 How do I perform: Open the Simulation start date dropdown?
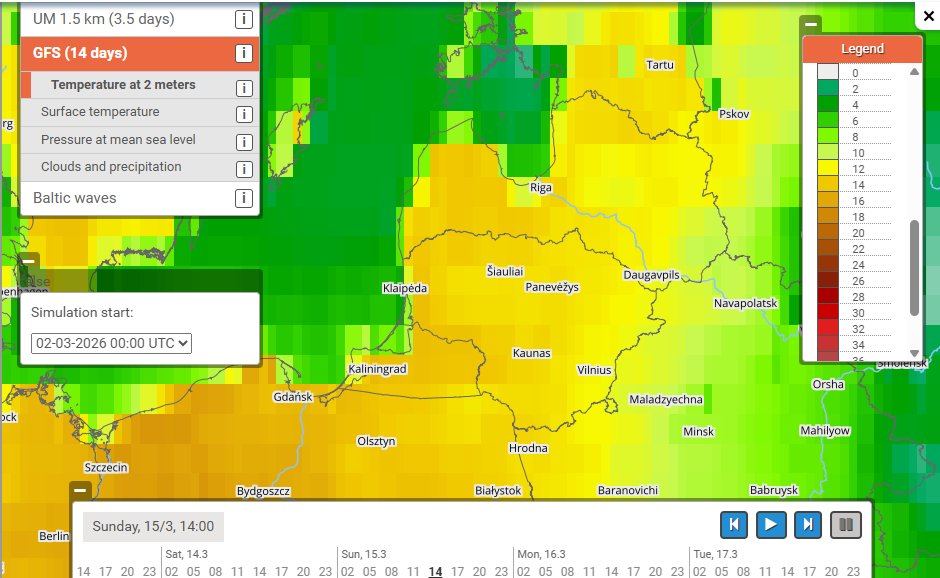pos(112,343)
